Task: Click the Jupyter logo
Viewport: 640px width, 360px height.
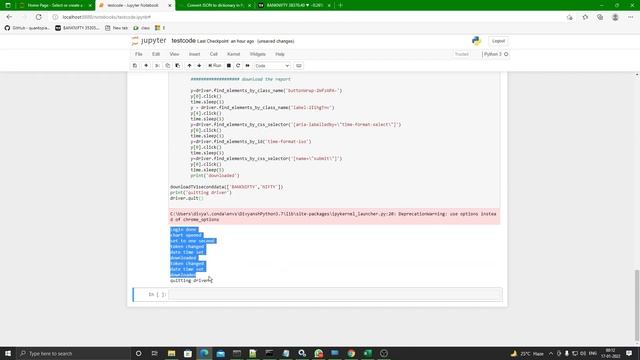Action: pos(149,41)
